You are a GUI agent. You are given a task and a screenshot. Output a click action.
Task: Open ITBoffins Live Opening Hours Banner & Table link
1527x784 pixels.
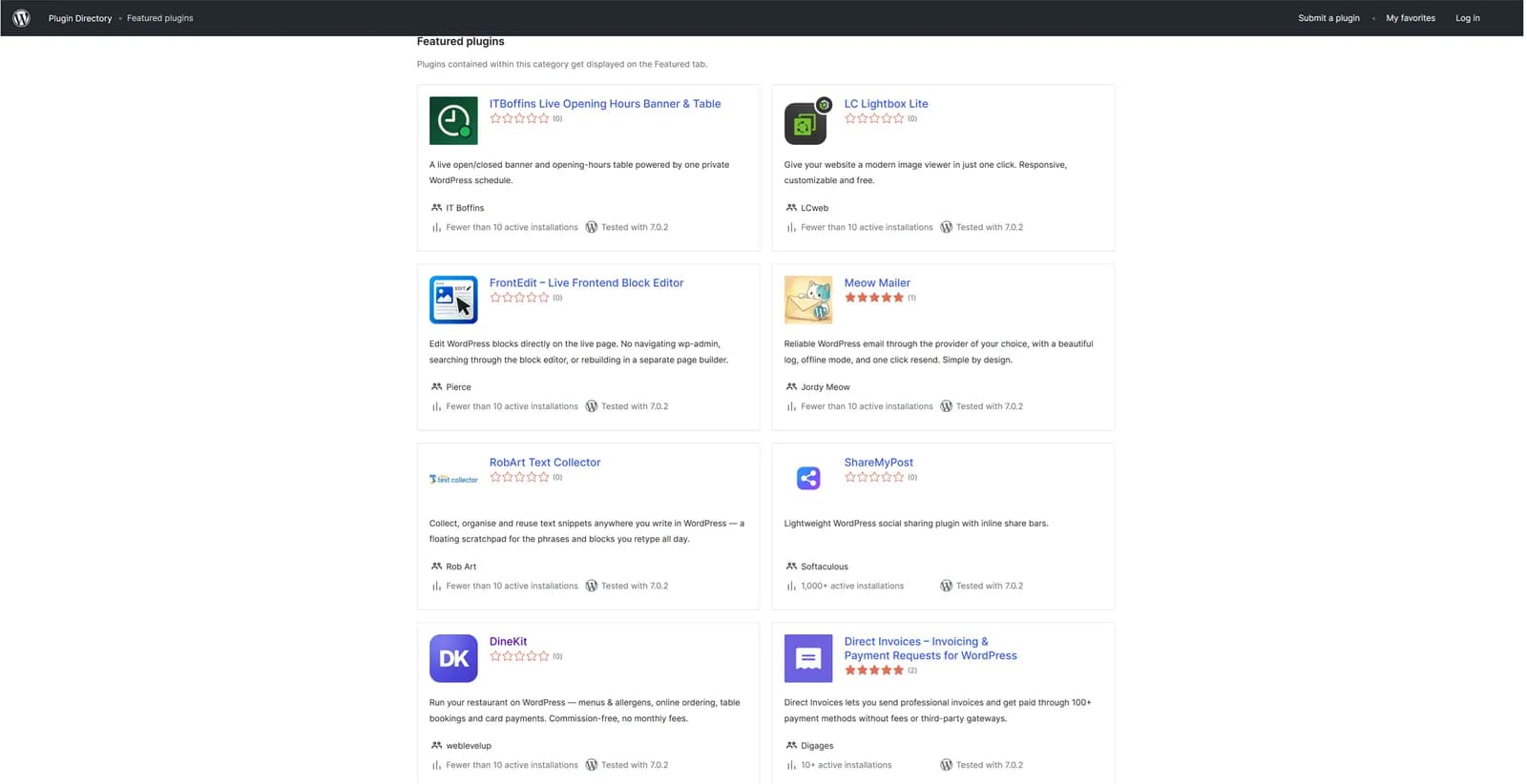click(605, 104)
